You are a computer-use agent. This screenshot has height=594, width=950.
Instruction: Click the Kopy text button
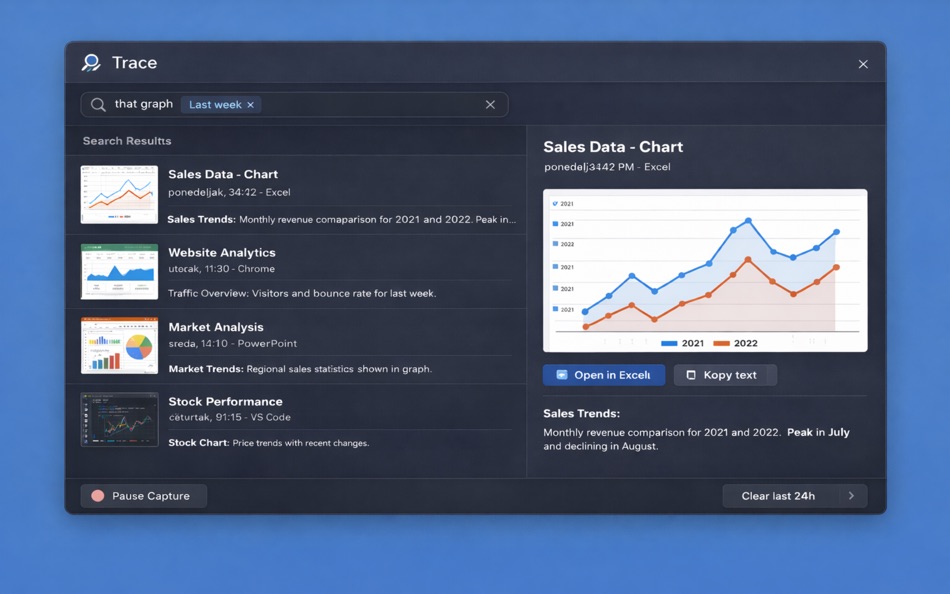tap(725, 375)
